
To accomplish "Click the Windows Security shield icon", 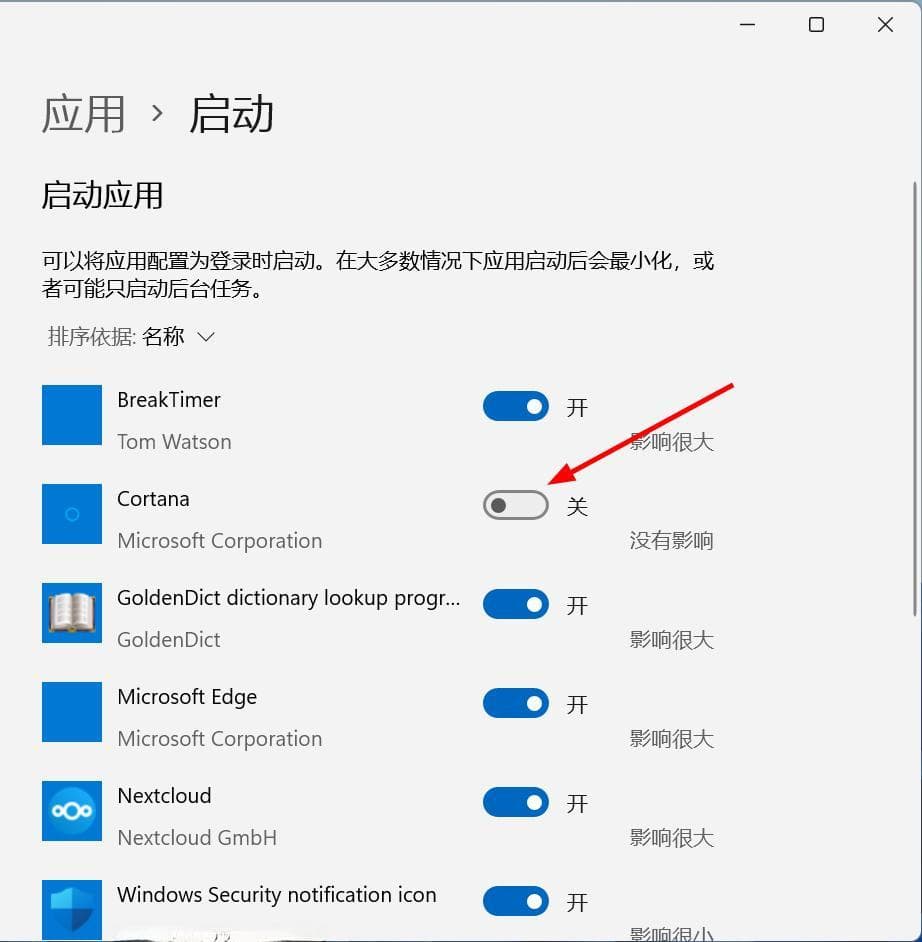I will click(x=72, y=910).
